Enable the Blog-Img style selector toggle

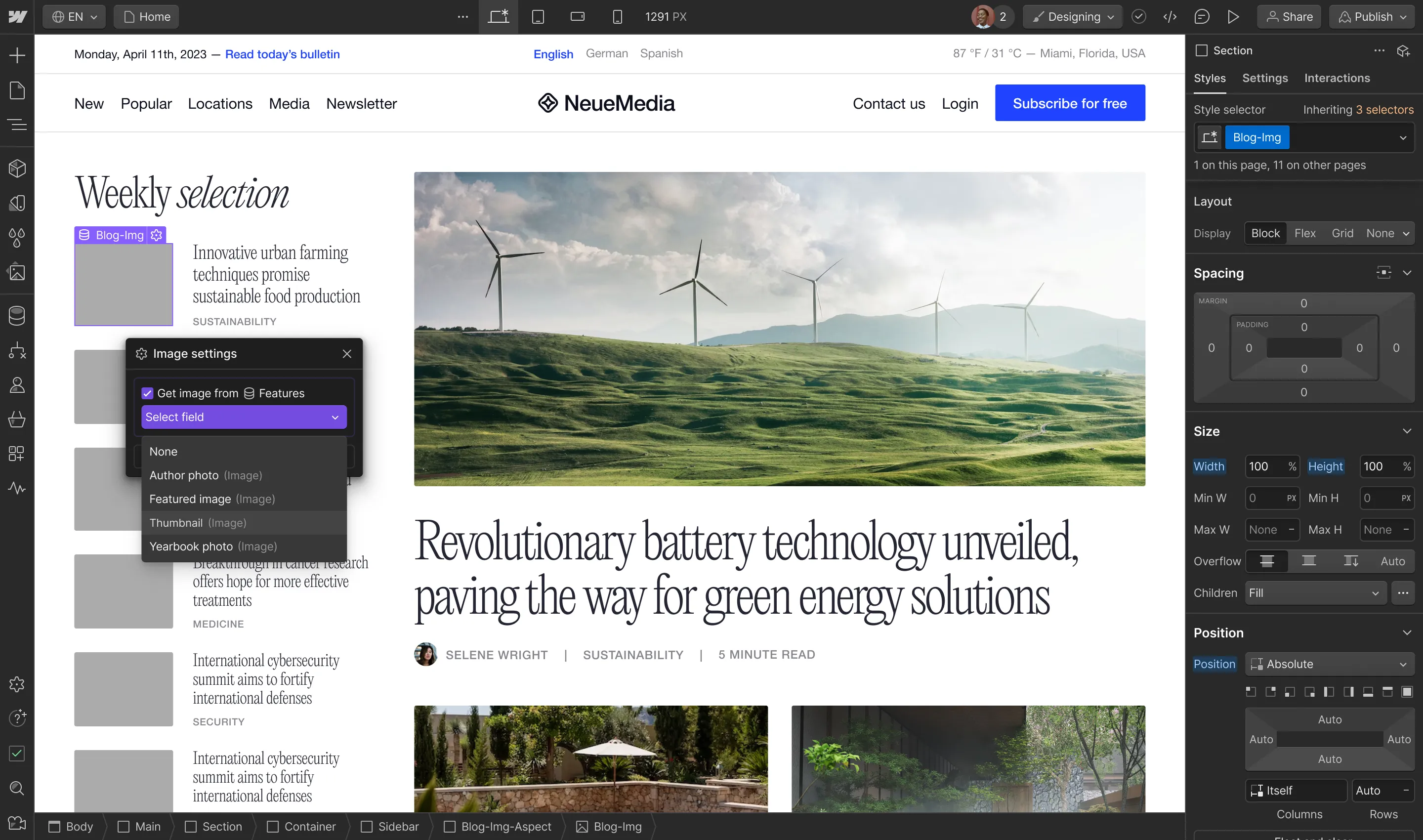click(1210, 137)
